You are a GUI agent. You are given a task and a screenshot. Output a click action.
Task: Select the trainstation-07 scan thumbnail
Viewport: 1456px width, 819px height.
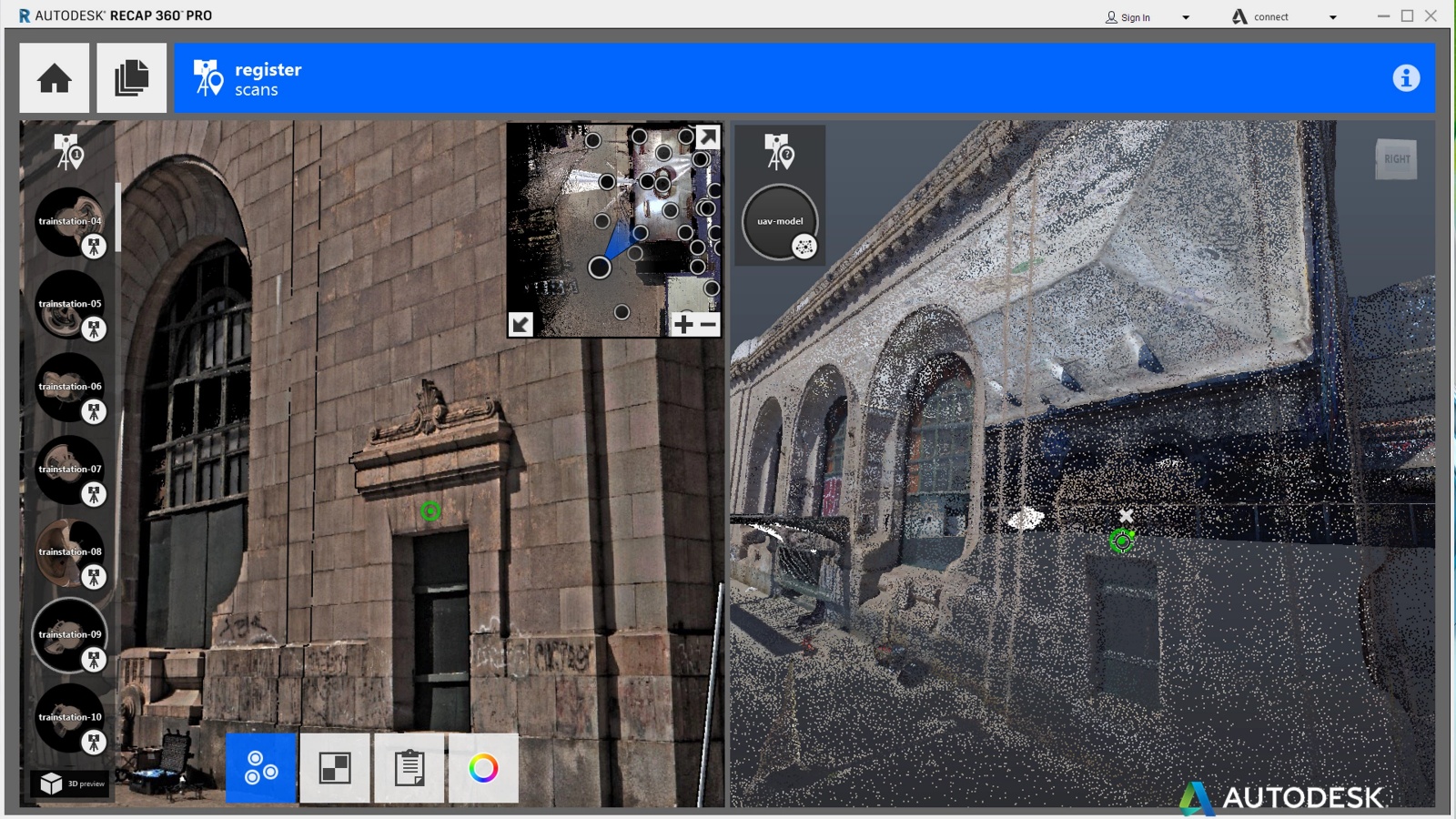click(x=69, y=470)
